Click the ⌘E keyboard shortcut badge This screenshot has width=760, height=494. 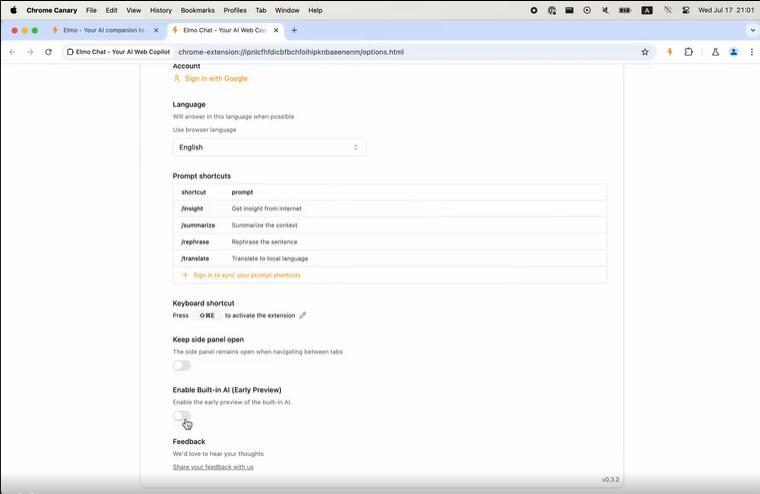[x=207, y=315]
